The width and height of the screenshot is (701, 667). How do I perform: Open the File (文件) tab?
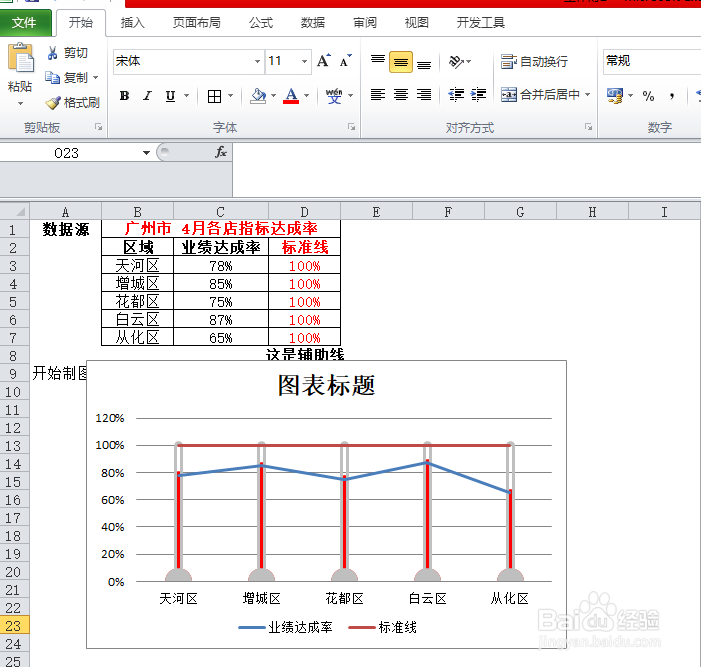tap(24, 22)
